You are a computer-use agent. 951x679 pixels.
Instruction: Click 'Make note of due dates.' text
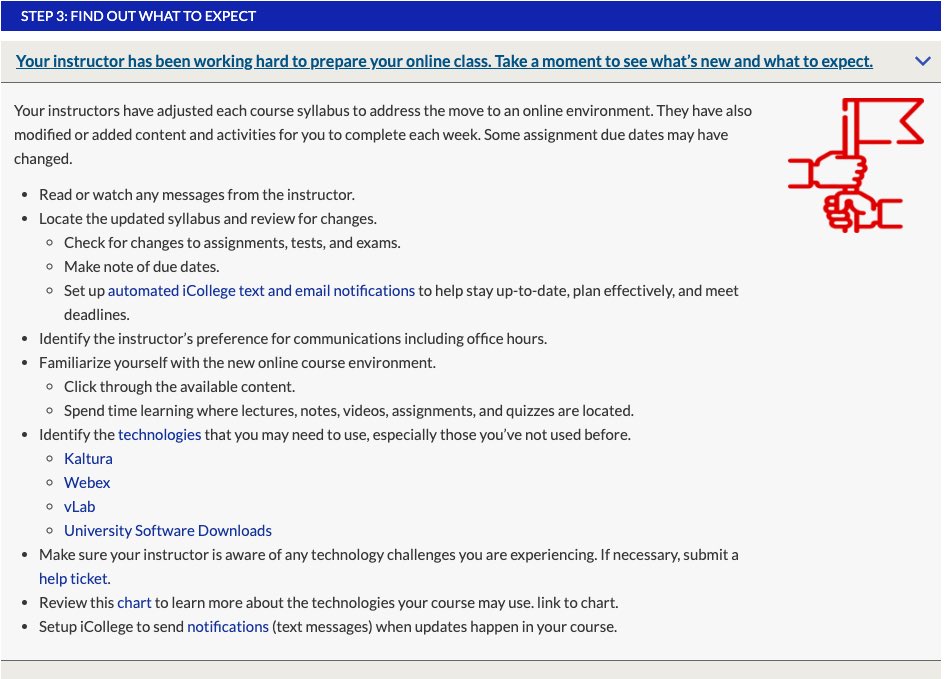(x=142, y=267)
